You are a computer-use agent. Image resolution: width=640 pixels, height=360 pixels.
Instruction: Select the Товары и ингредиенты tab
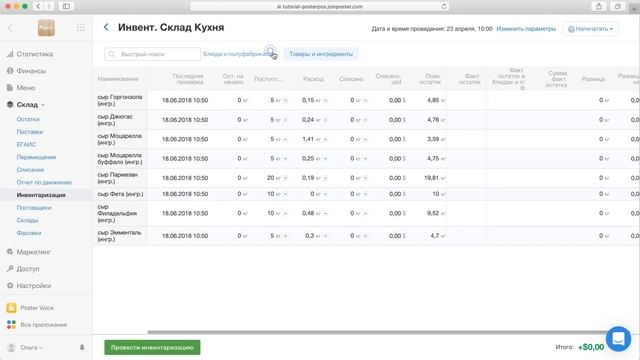pyautogui.click(x=321, y=54)
